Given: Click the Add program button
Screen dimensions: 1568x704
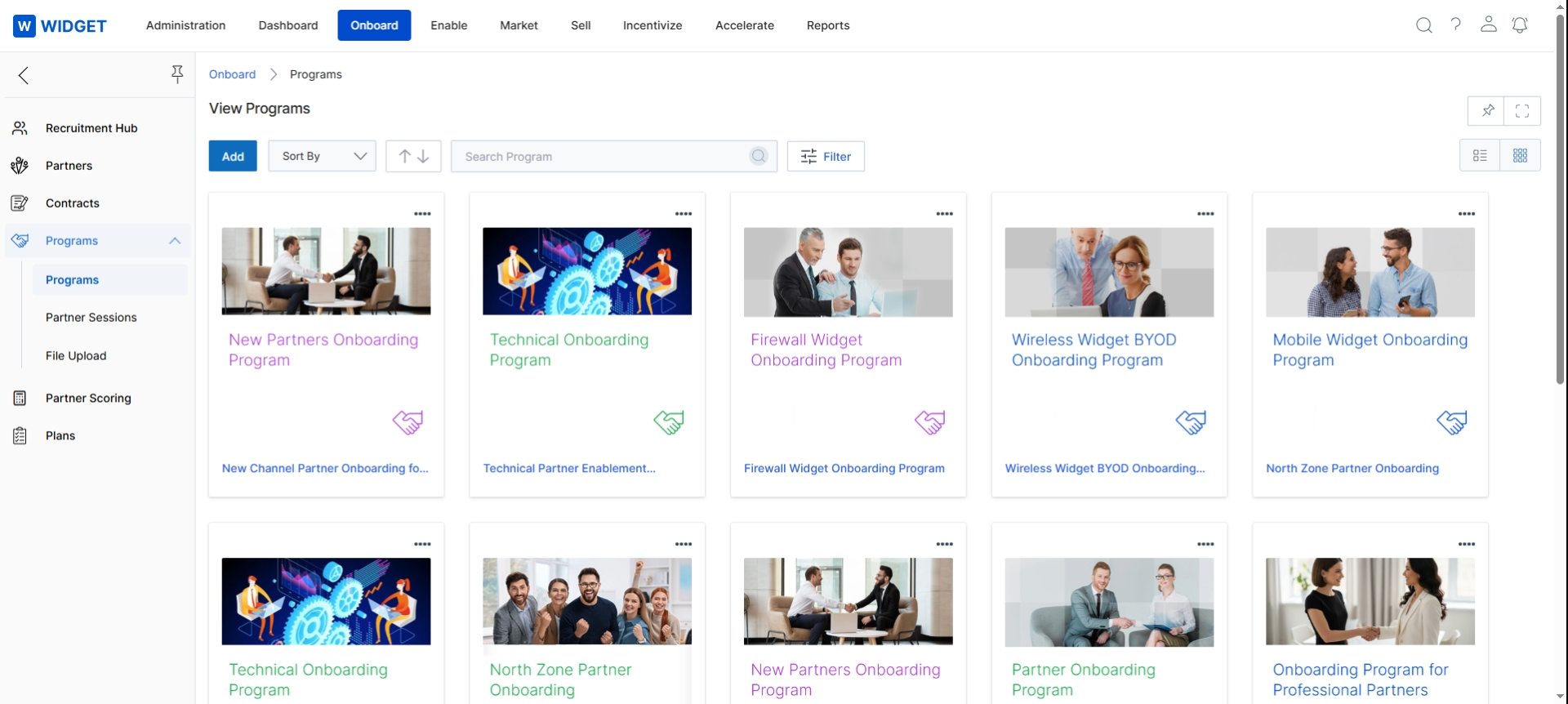Looking at the screenshot, I should (x=233, y=156).
